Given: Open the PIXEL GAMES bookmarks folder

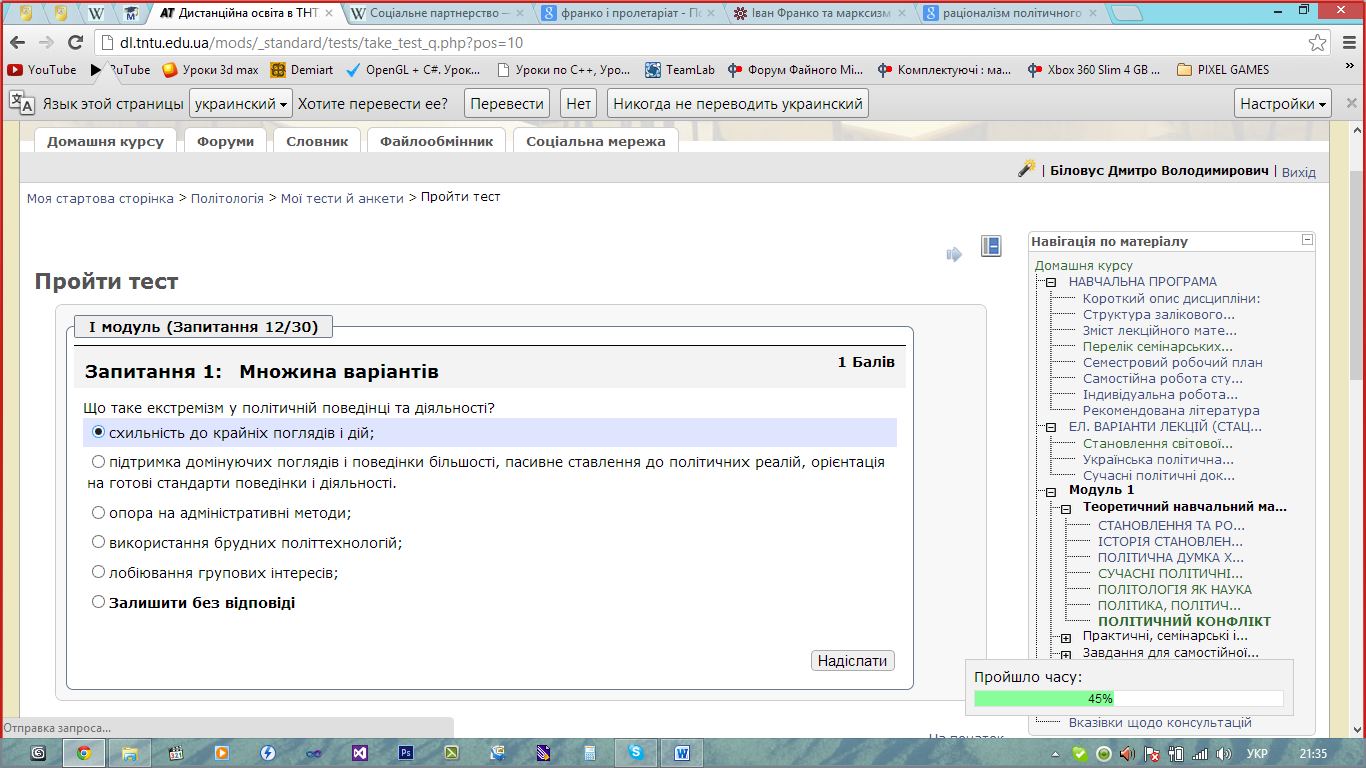Looking at the screenshot, I should [1223, 70].
